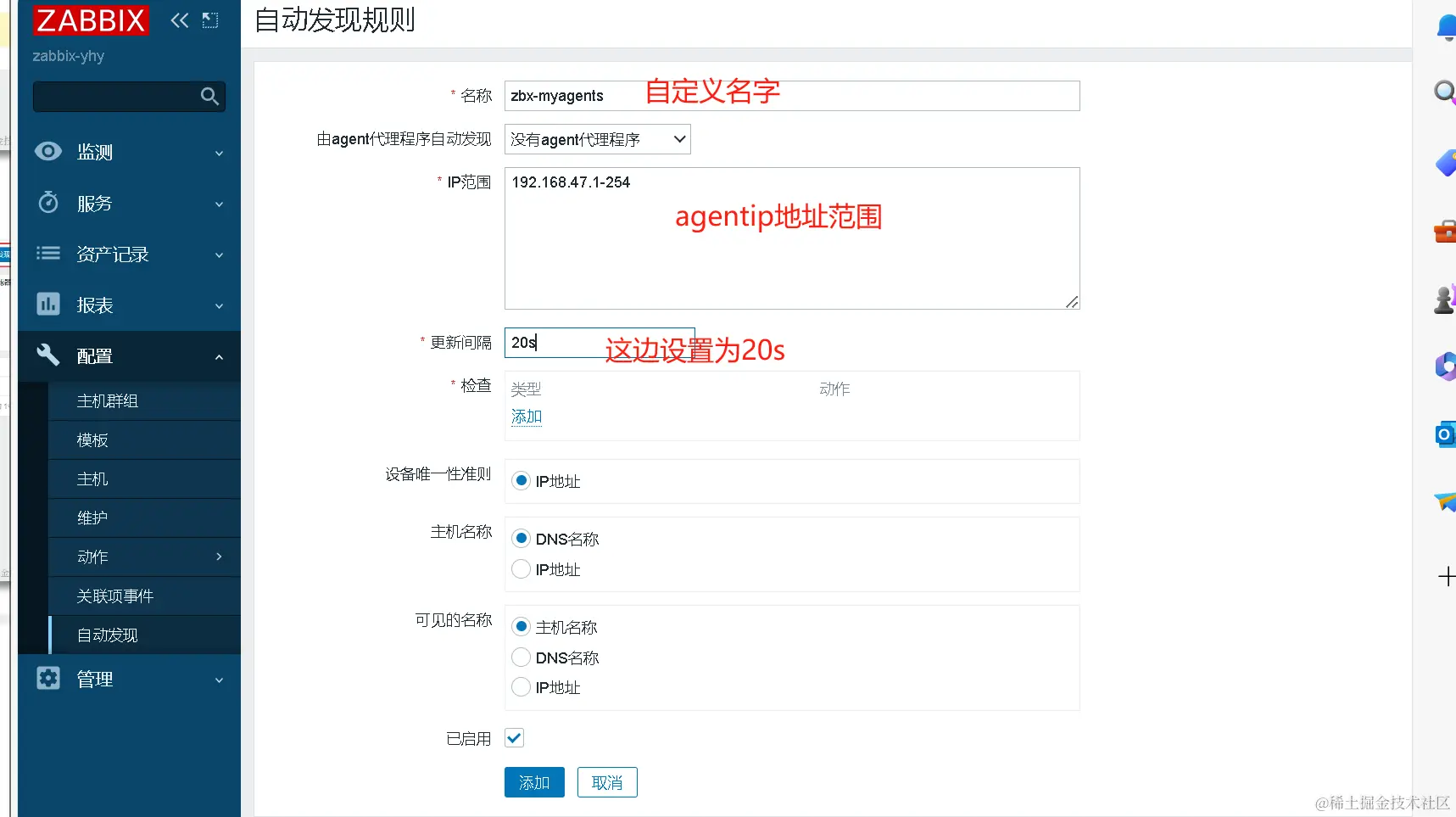The image size is (1456, 817).
Task: Open the 由agent代理程序自动发现 dropdown
Action: (598, 139)
